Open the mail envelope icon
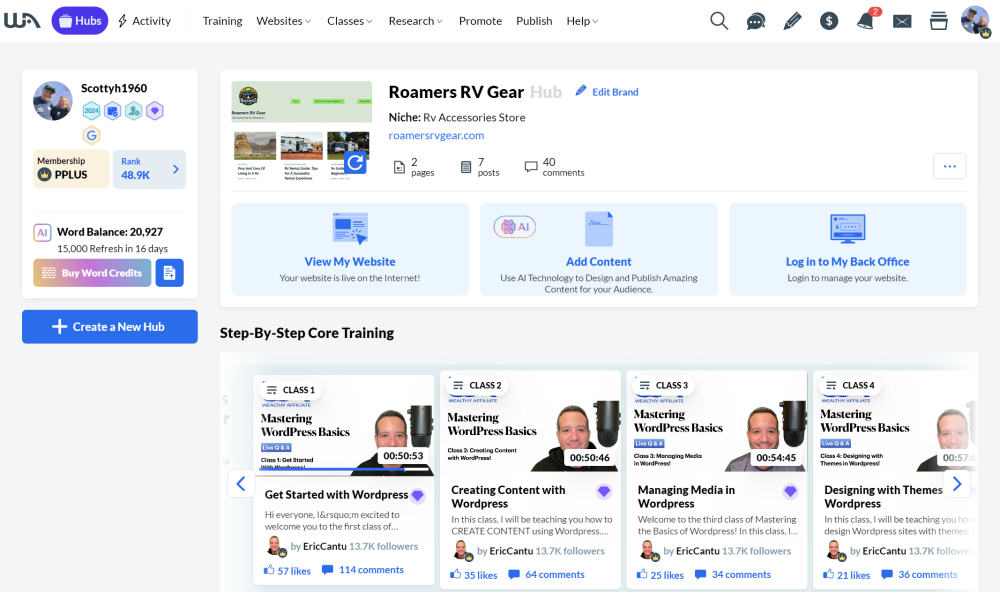Image resolution: width=1000 pixels, height=592 pixels. (x=902, y=22)
